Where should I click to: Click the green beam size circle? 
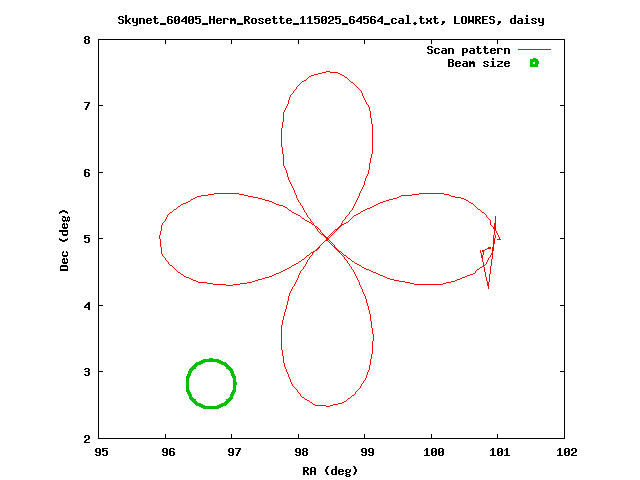pyautogui.click(x=211, y=383)
